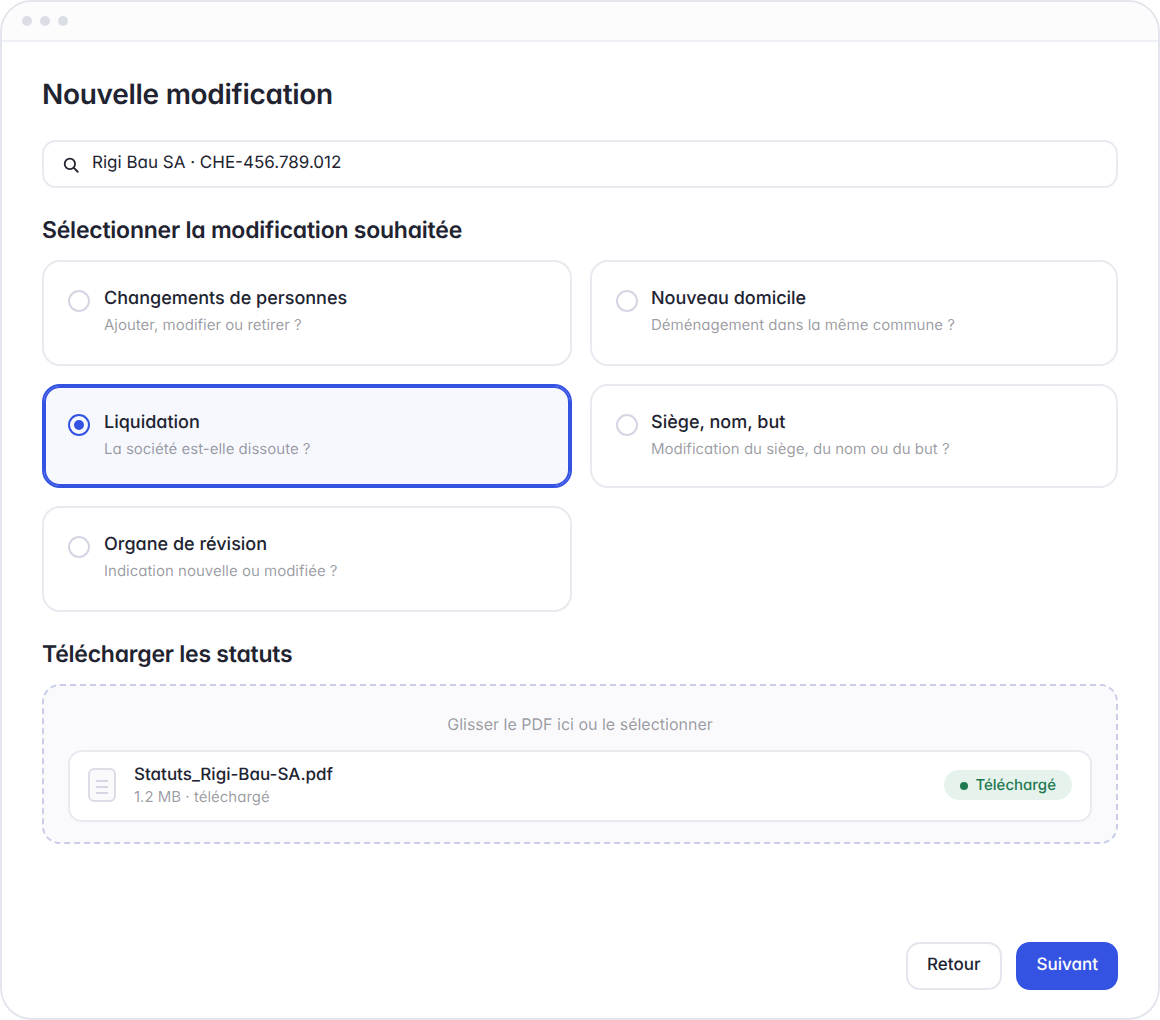Click the green Téléchargé status badge
1160x1020 pixels.
click(x=1008, y=785)
